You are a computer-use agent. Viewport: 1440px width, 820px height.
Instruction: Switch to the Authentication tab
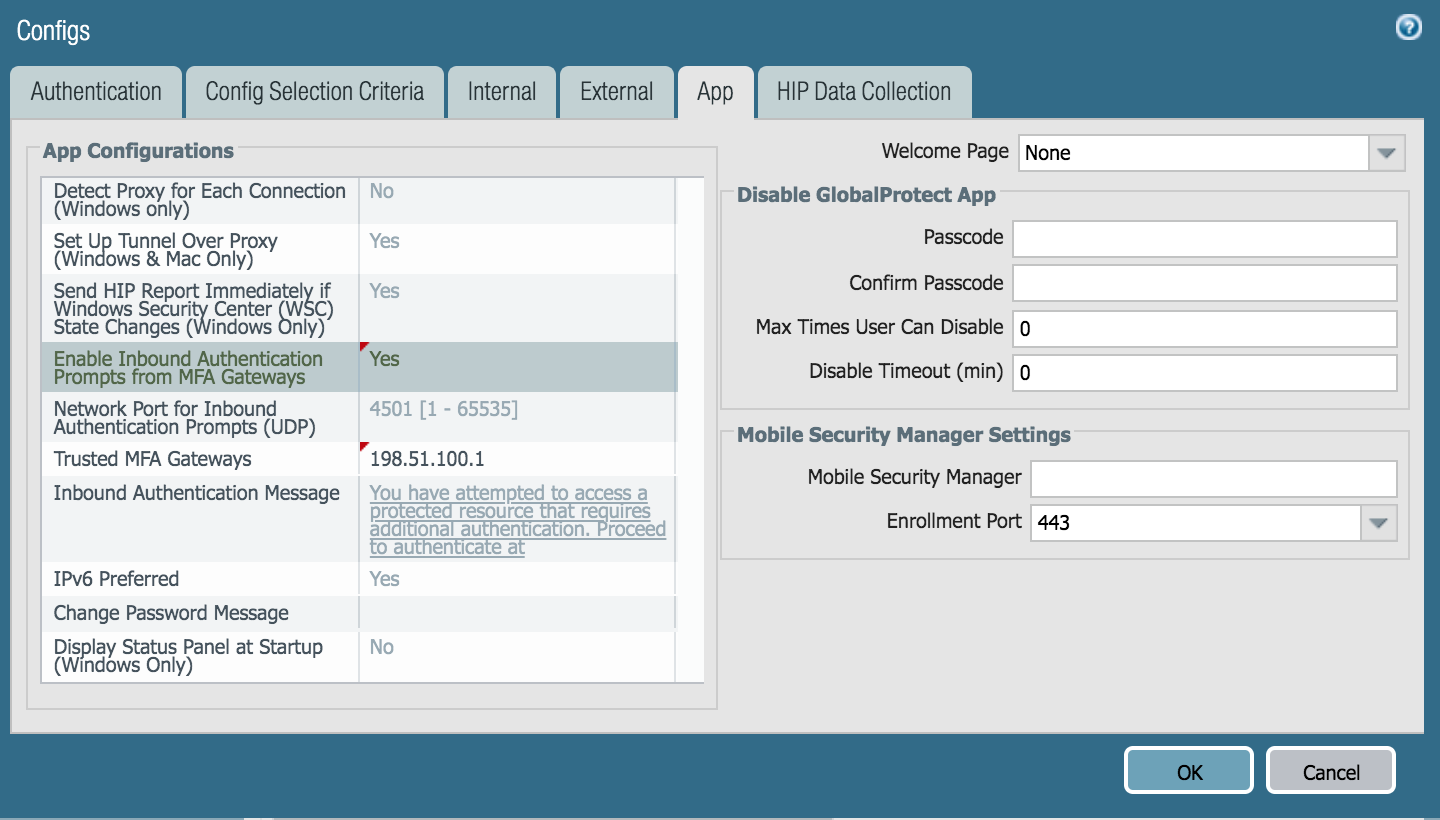[x=96, y=92]
